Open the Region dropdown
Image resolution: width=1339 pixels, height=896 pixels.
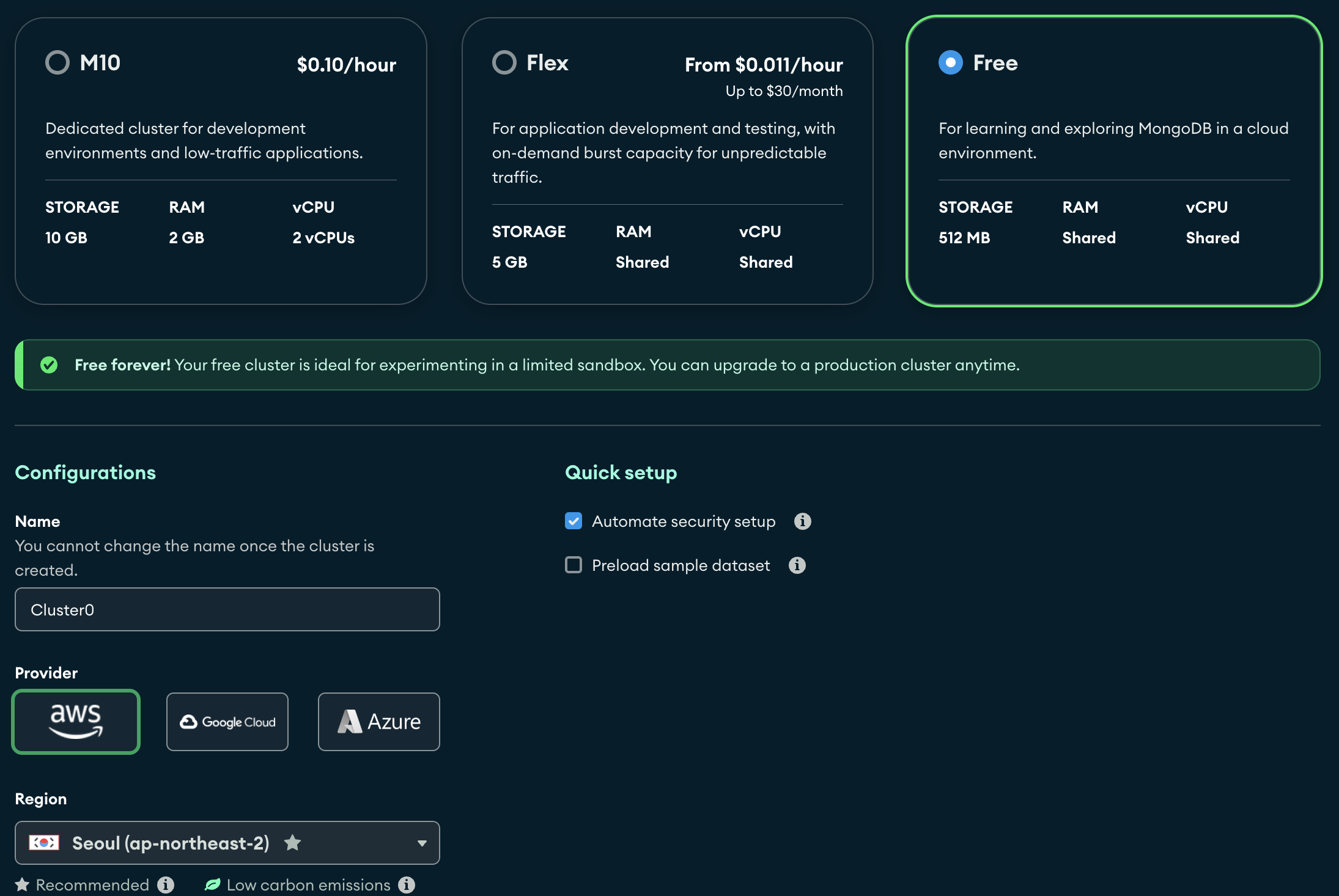pos(227,843)
